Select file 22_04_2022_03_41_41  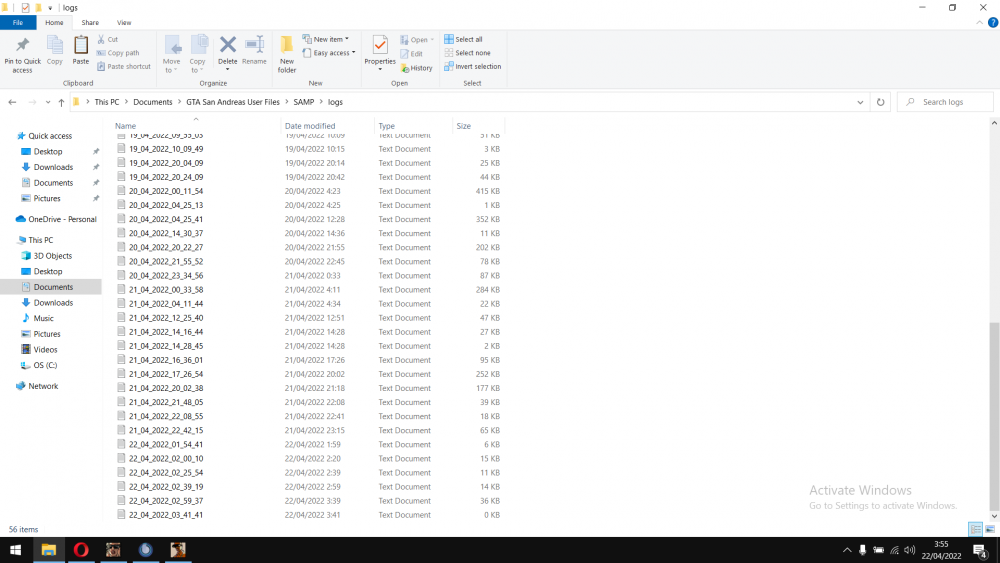166,515
